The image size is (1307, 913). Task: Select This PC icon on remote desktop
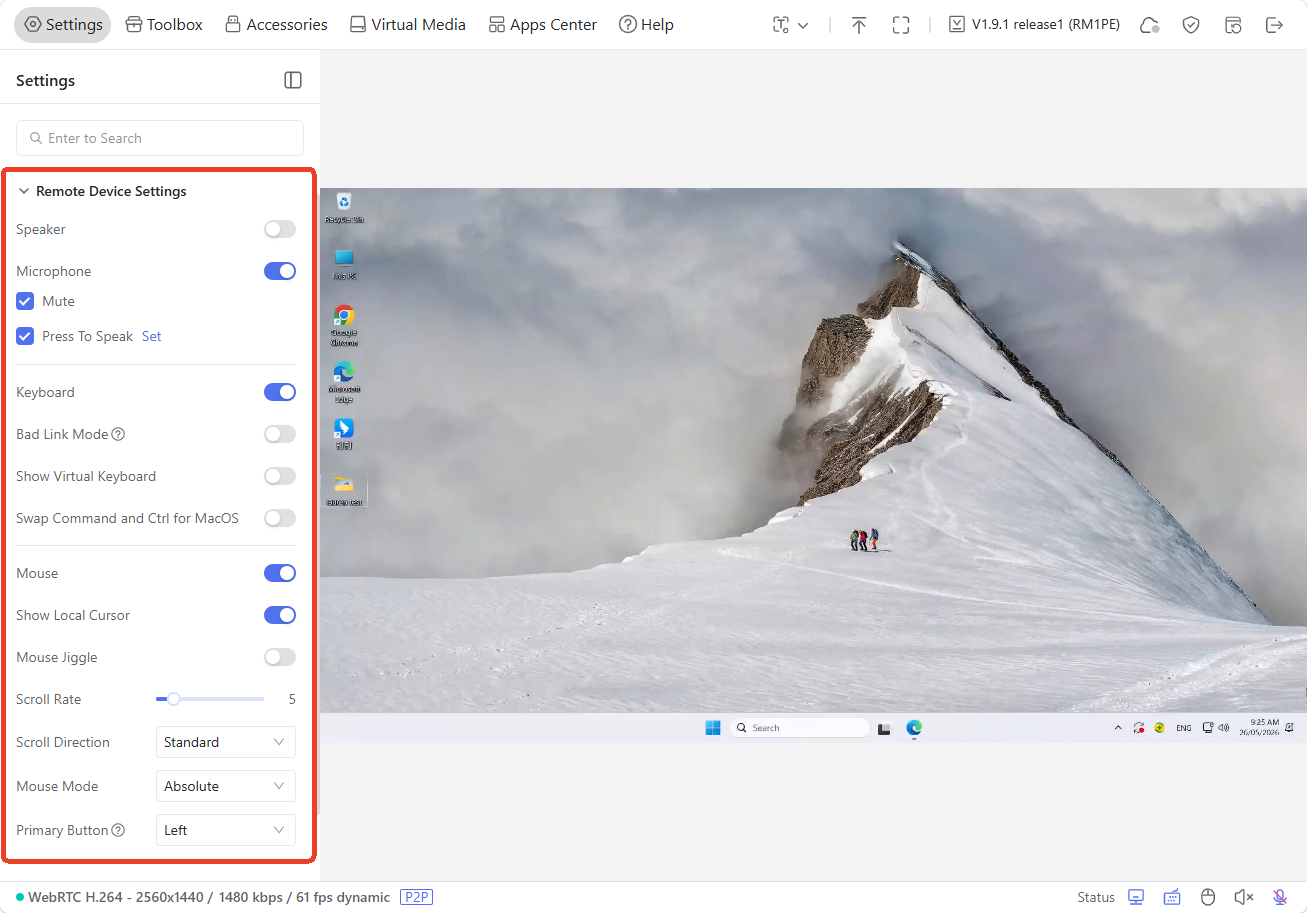click(x=344, y=264)
